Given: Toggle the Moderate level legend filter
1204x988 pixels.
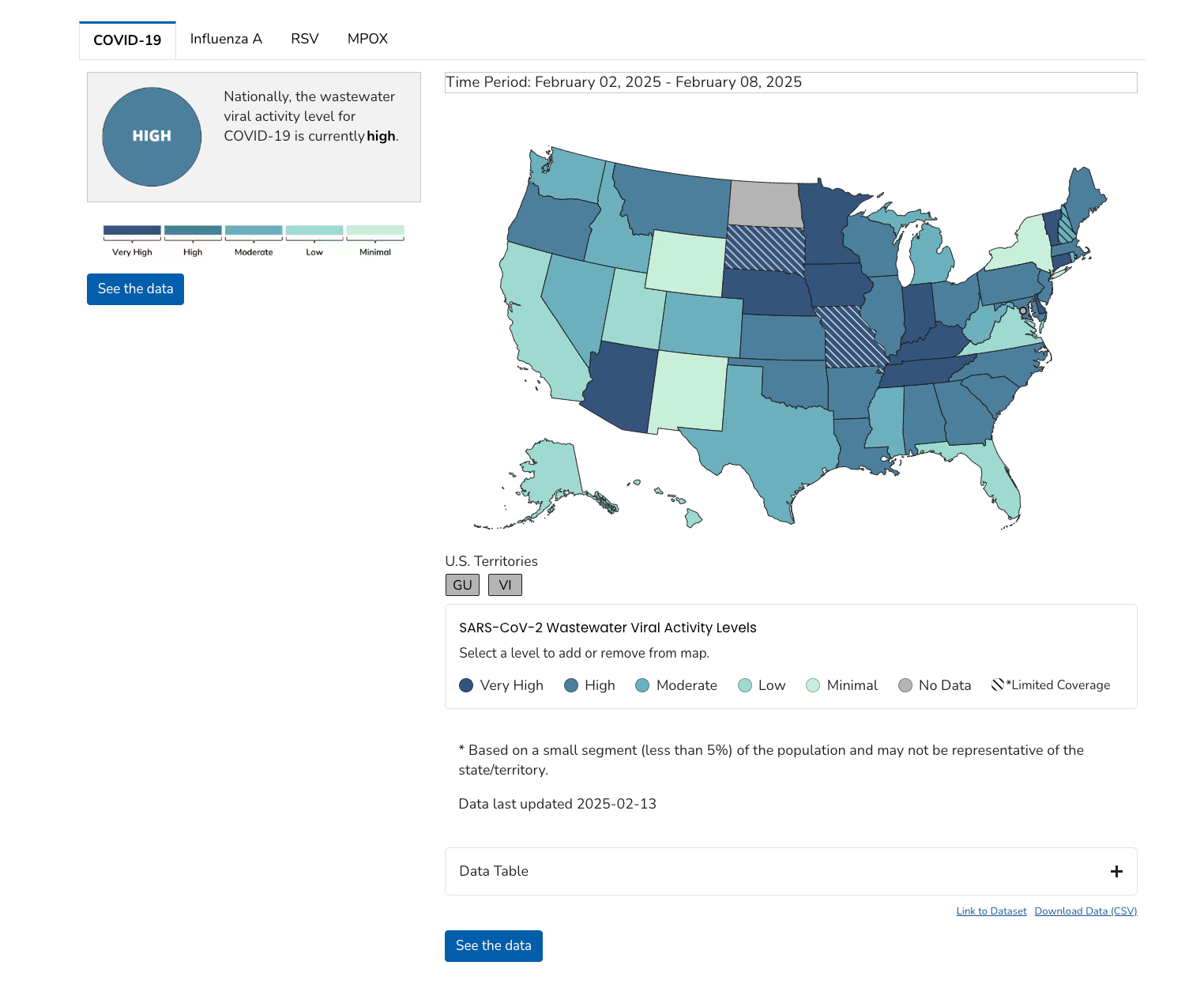Looking at the screenshot, I should click(x=642, y=685).
